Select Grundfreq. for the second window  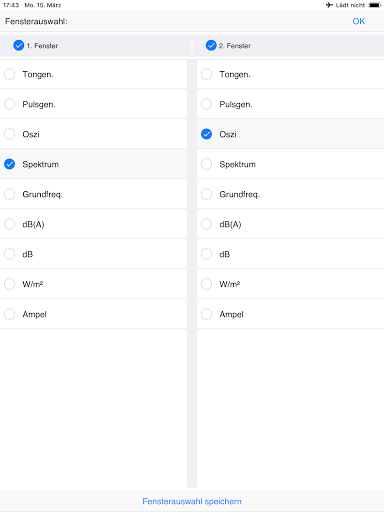tap(290, 194)
